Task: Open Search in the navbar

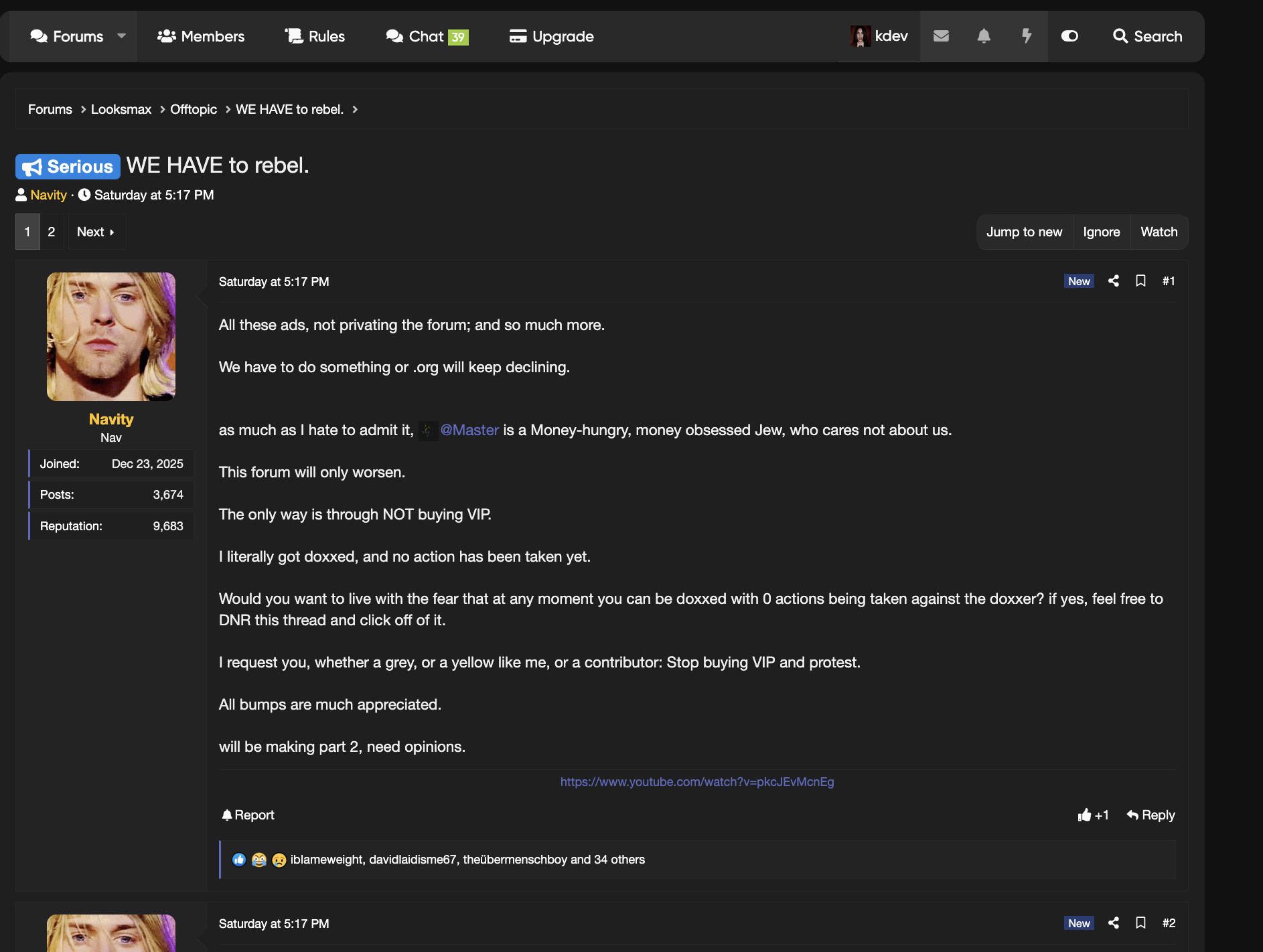Action: pyautogui.click(x=1147, y=36)
